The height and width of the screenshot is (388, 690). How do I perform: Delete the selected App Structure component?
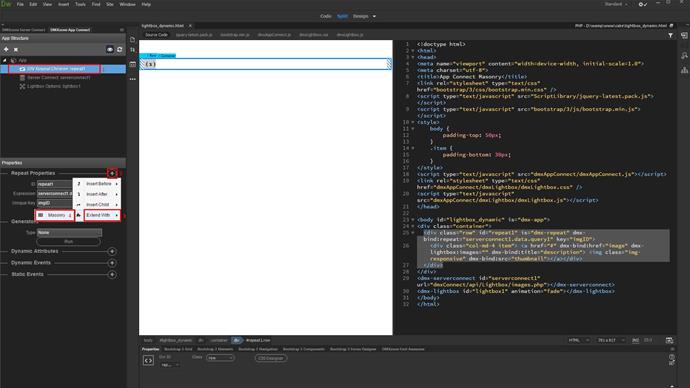click(x=16, y=49)
